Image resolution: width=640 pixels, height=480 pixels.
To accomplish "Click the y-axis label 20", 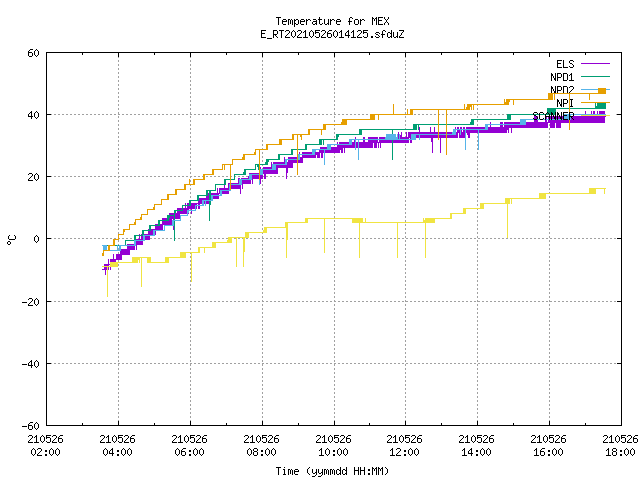I will (x=33, y=177).
